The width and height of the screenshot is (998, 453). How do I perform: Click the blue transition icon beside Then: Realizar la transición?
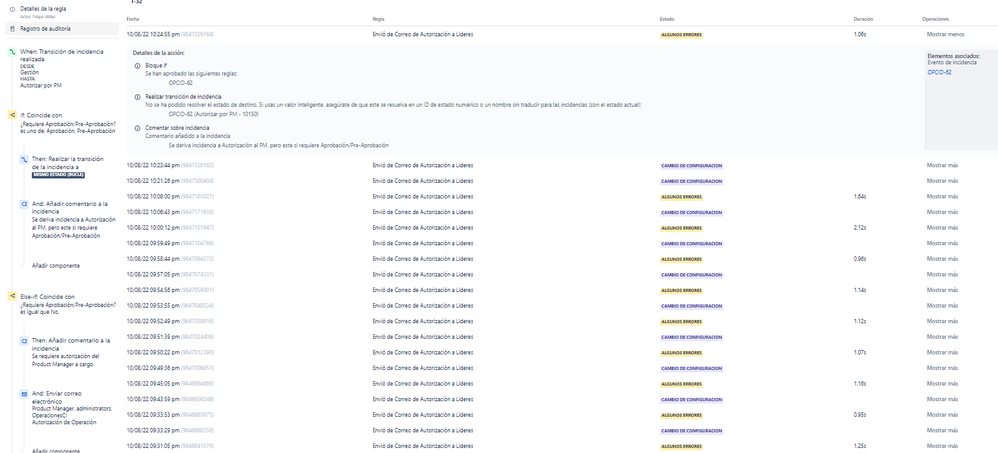[24, 160]
